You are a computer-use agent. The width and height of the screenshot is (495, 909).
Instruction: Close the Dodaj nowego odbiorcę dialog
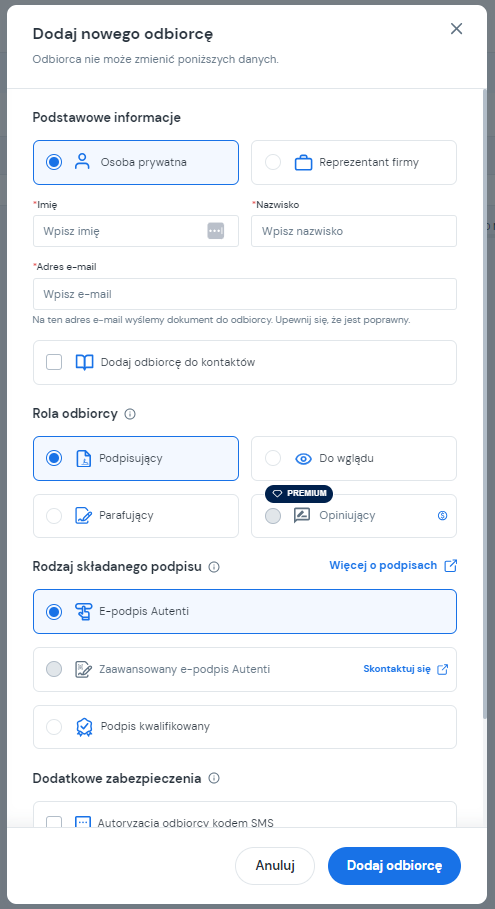pyautogui.click(x=457, y=29)
